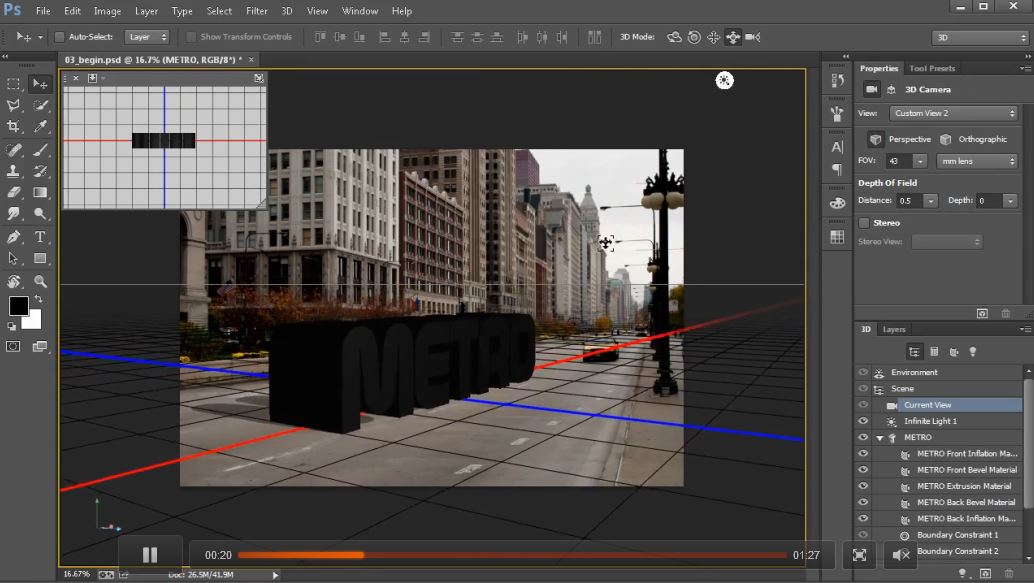The image size is (1034, 583).
Task: Hide METRO Extrusion Material
Action: (x=863, y=486)
